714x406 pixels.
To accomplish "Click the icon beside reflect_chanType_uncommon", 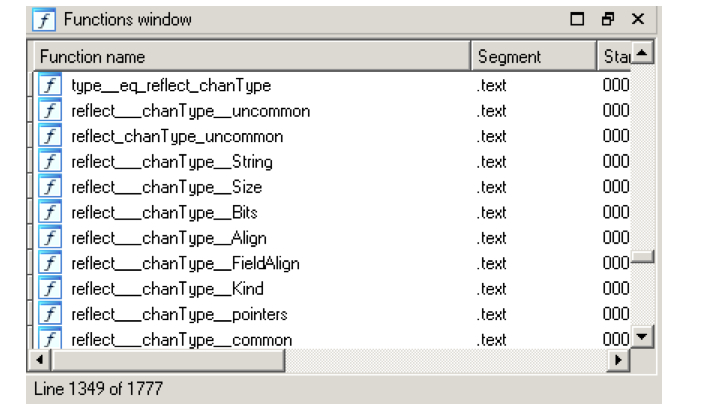I will tap(50, 136).
